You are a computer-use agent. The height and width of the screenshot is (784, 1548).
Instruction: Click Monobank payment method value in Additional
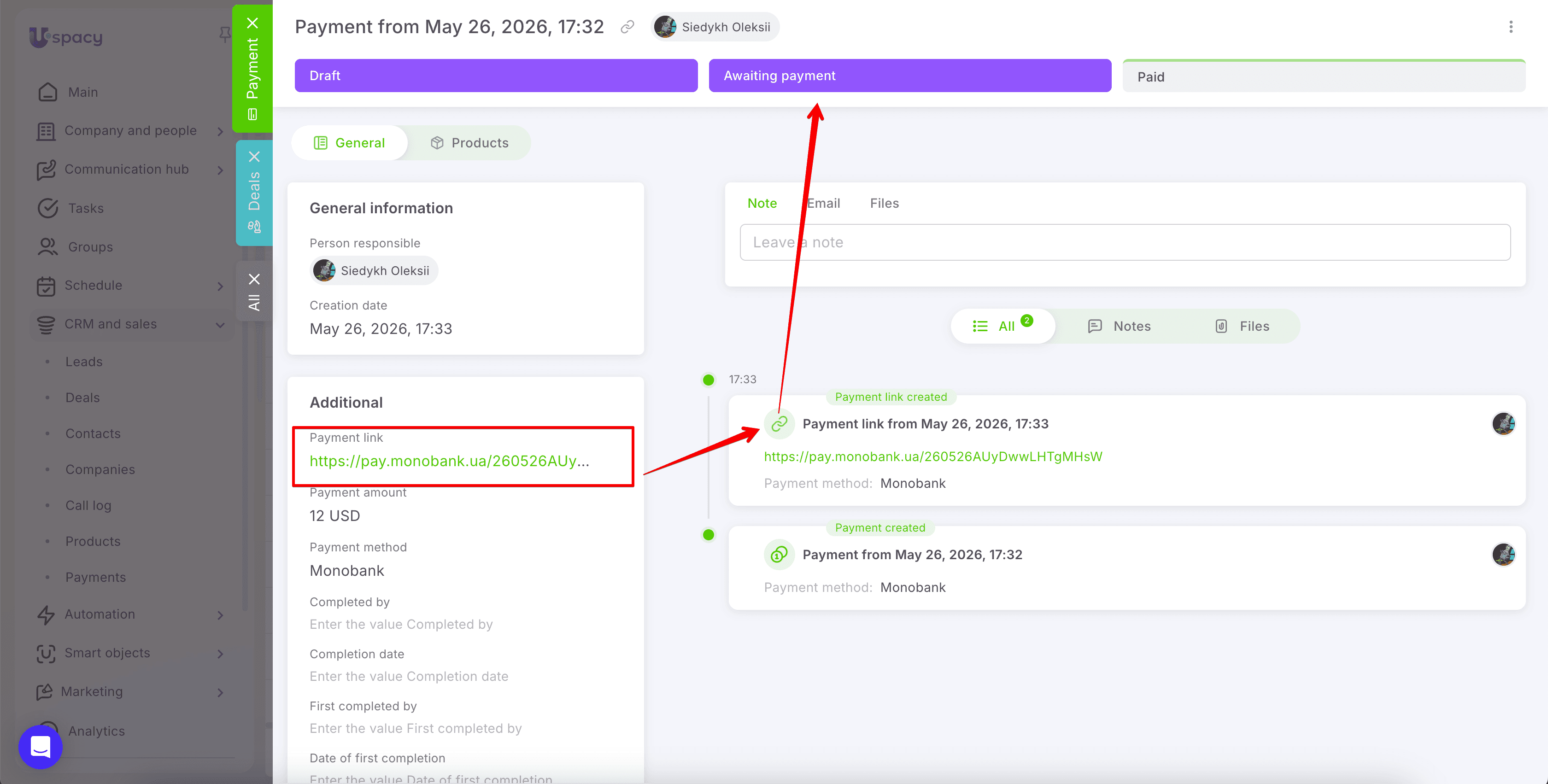347,571
